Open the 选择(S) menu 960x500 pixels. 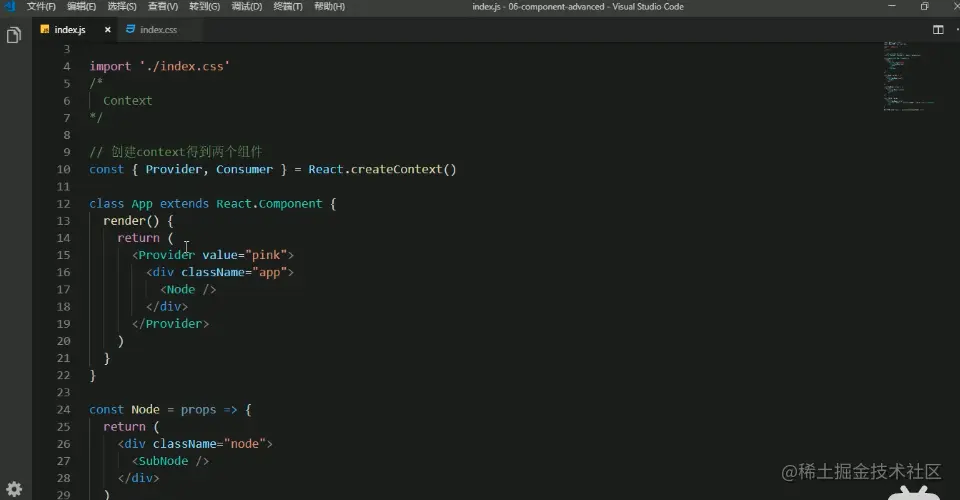point(122,7)
